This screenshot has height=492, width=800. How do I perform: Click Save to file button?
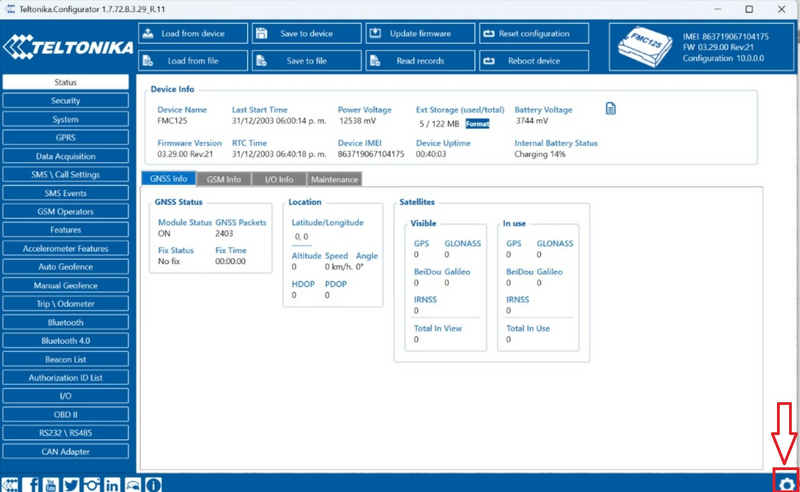(307, 61)
